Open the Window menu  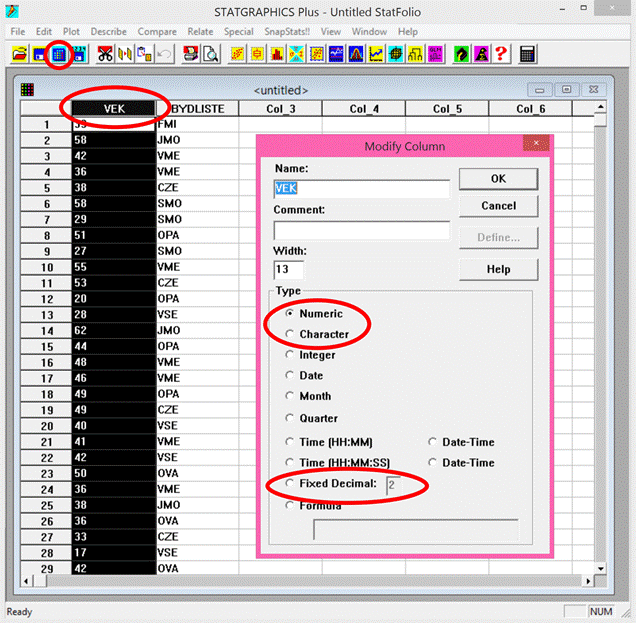pos(369,32)
